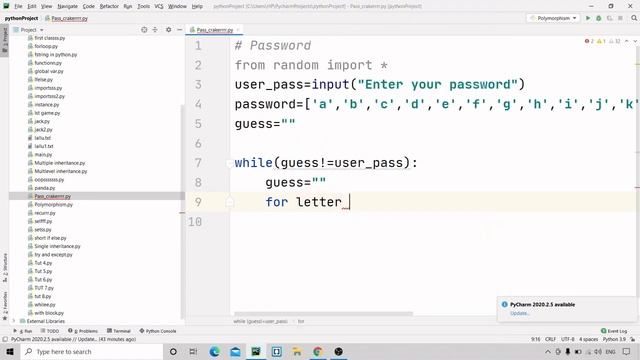Show hidden system tray icons chevron
The height and width of the screenshot is (360, 640).
click(548, 351)
